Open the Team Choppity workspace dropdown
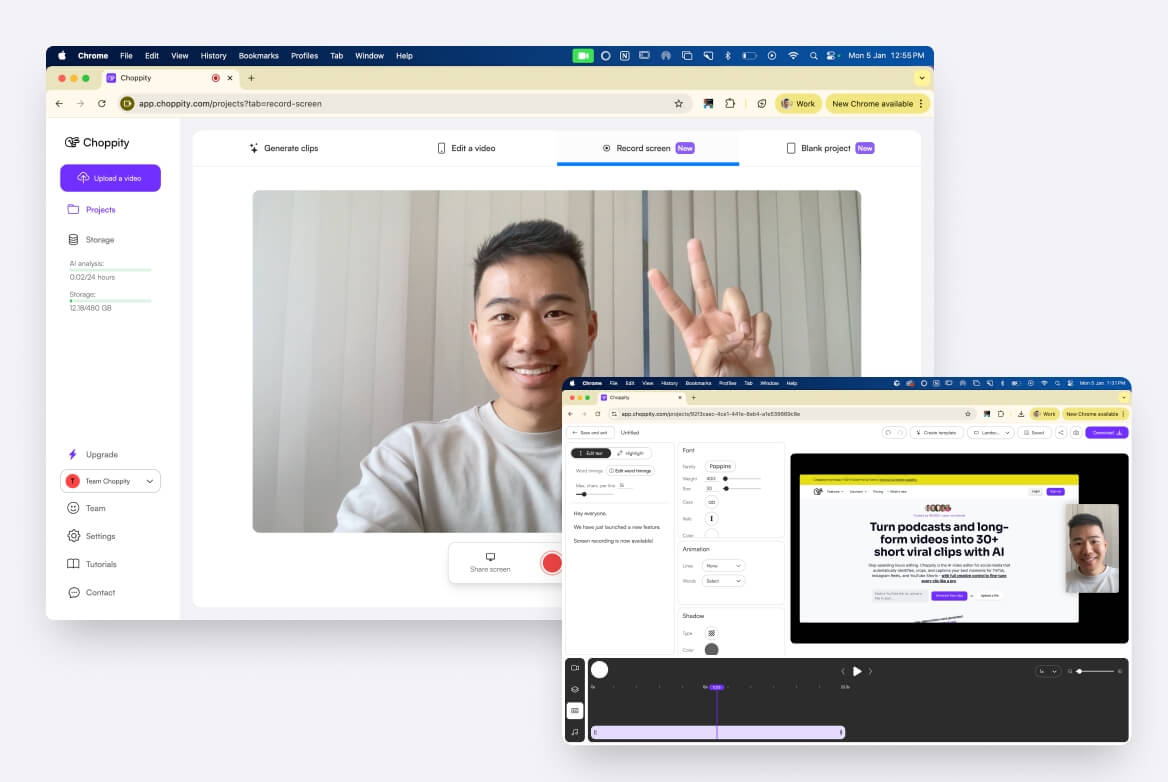 pyautogui.click(x=110, y=481)
